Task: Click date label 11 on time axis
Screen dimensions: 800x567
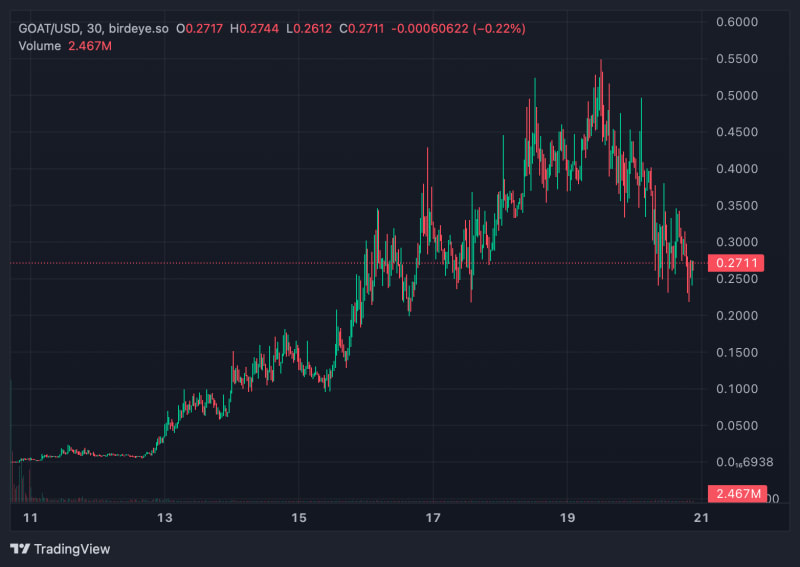Action: coord(30,517)
